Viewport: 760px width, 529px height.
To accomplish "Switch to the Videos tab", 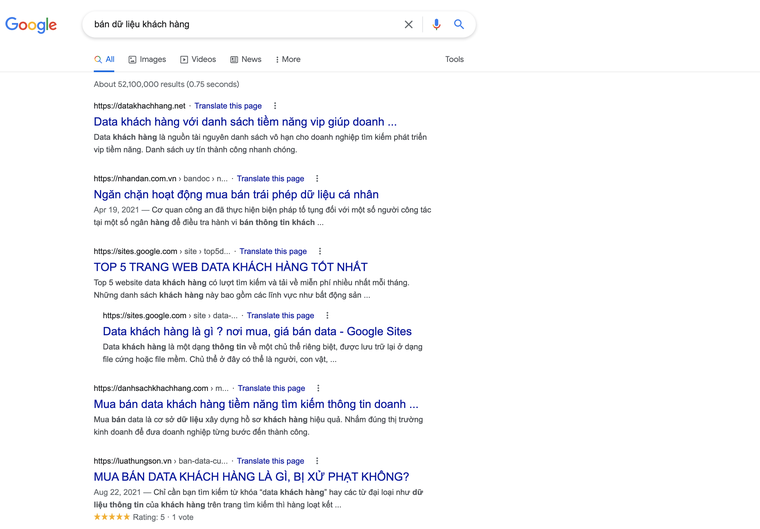I will click(x=198, y=59).
